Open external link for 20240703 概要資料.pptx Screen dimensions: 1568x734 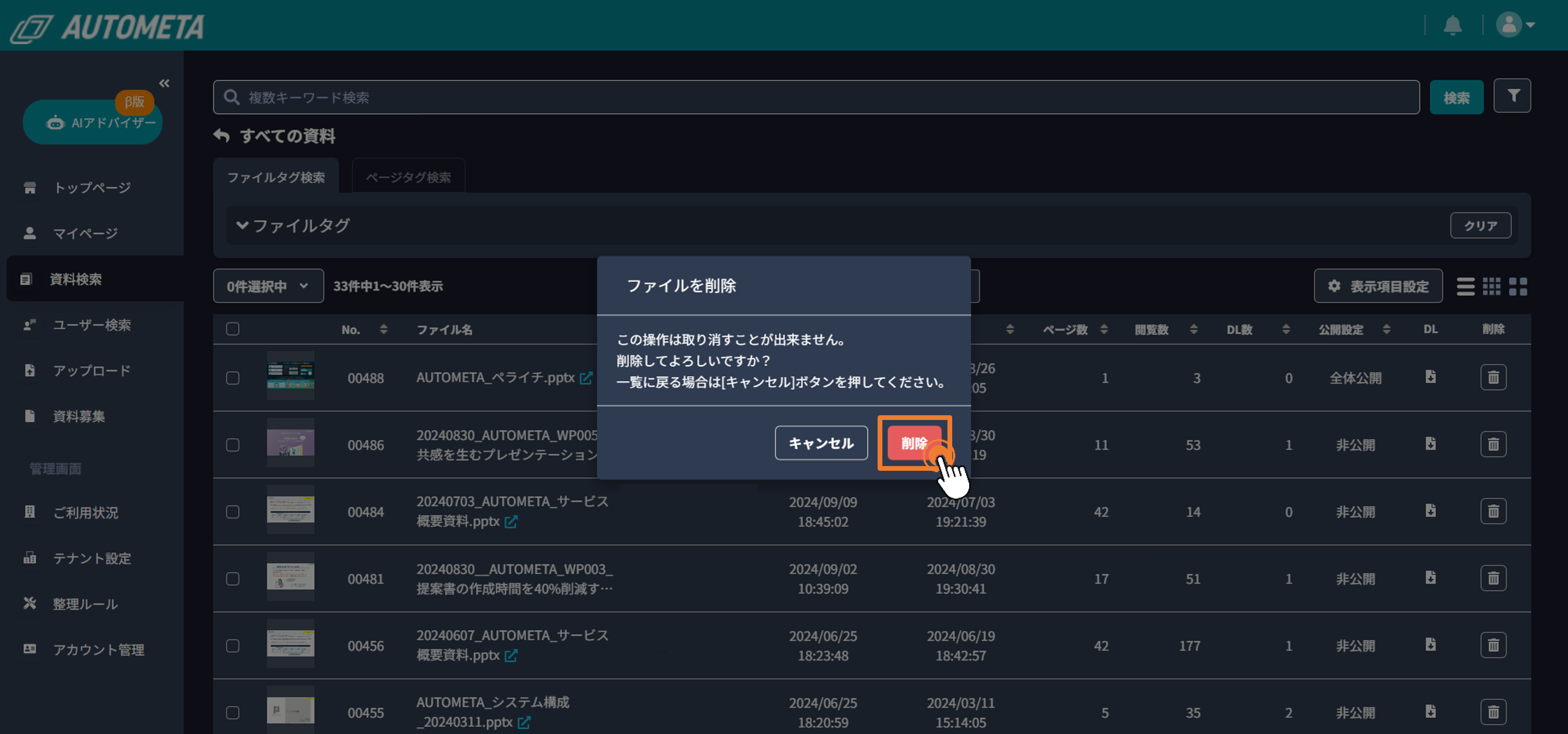511,522
